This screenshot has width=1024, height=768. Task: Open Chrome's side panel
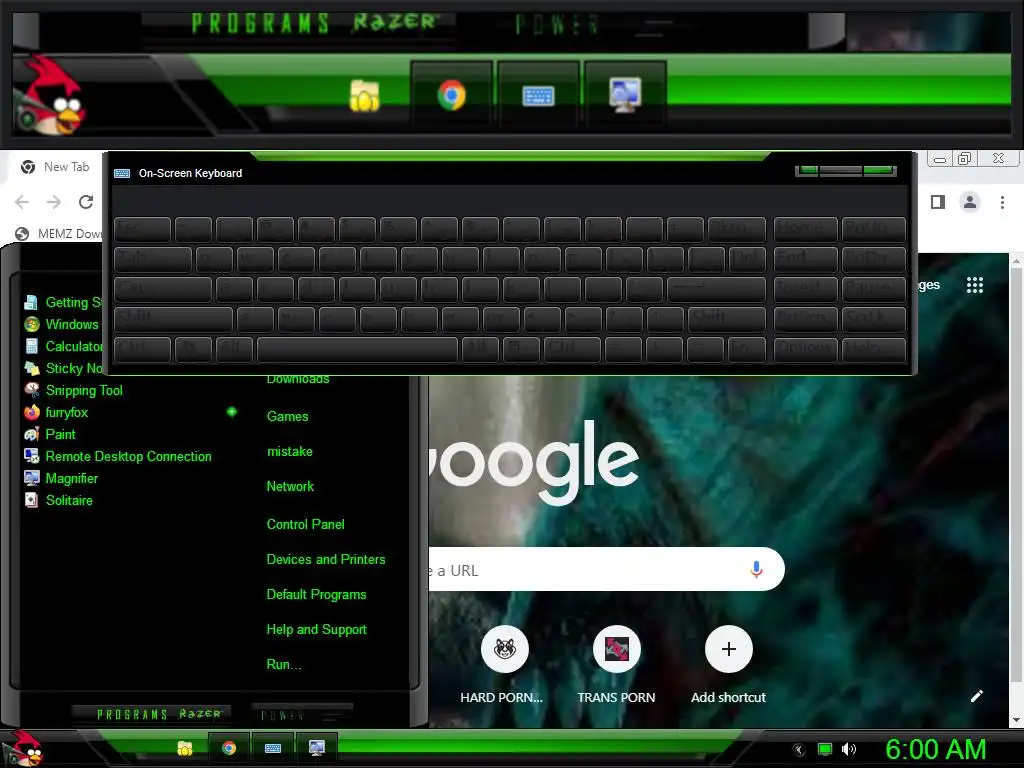pyautogui.click(x=938, y=202)
